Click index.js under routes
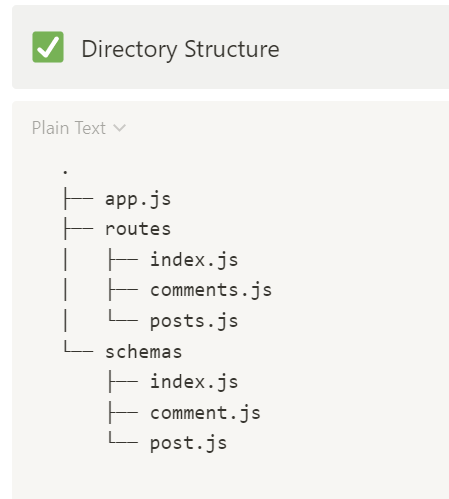This screenshot has width=449, height=499. tap(194, 260)
